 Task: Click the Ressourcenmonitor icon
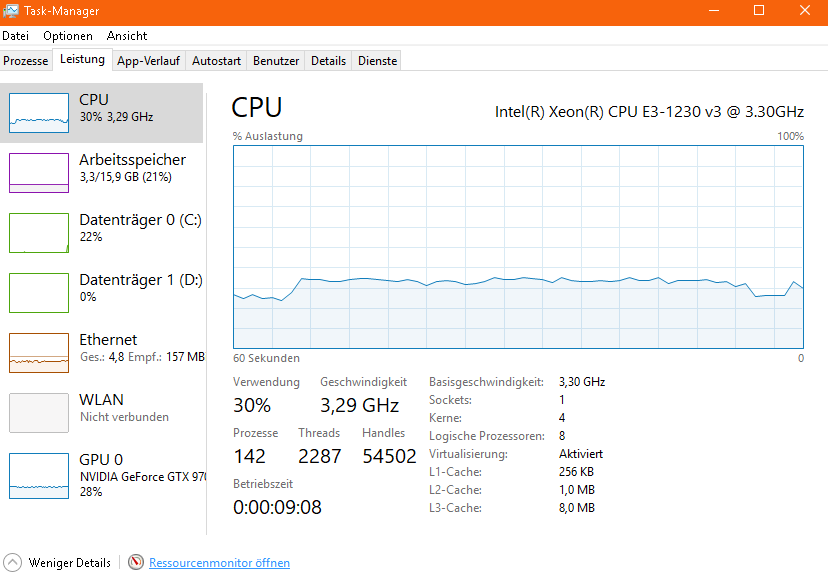[x=136, y=563]
